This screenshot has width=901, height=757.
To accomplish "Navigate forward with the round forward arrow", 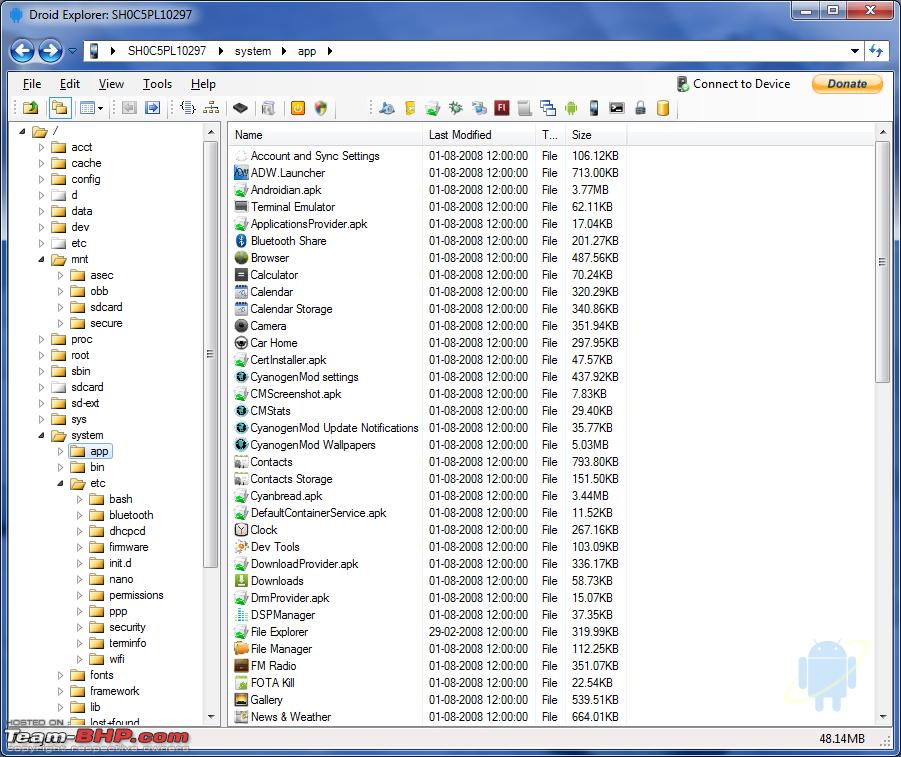I will [x=51, y=51].
